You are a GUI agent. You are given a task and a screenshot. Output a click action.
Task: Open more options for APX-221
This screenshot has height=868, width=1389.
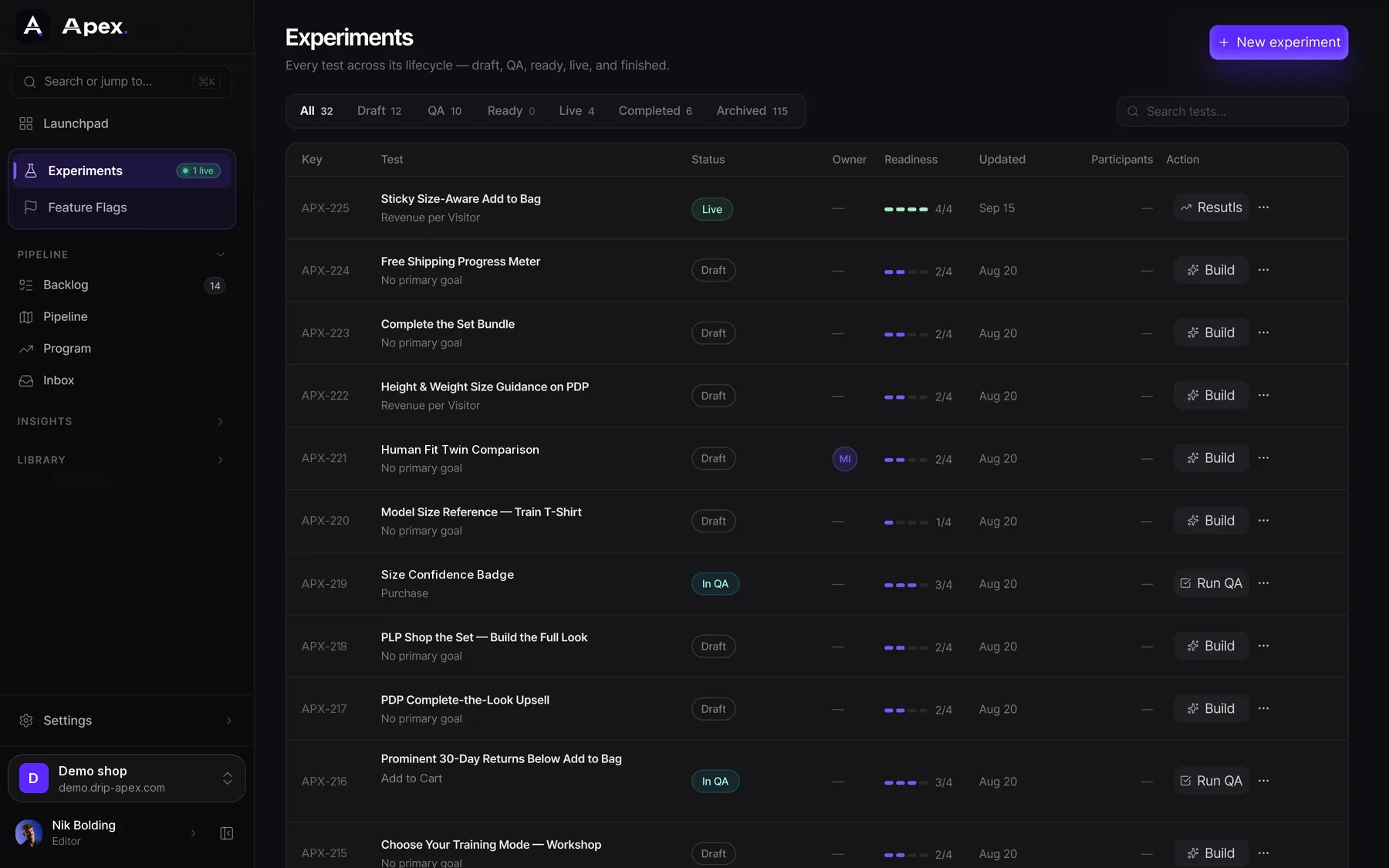1263,458
